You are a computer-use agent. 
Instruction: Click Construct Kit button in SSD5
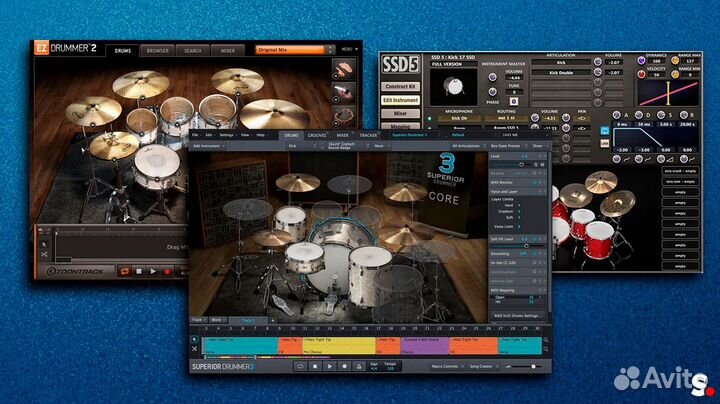coord(400,86)
